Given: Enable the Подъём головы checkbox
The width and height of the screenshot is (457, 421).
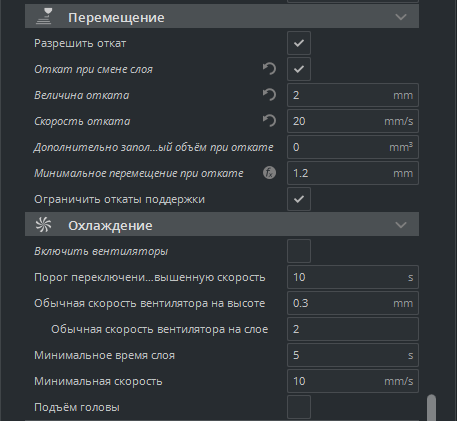Looking at the screenshot, I should tap(299, 407).
